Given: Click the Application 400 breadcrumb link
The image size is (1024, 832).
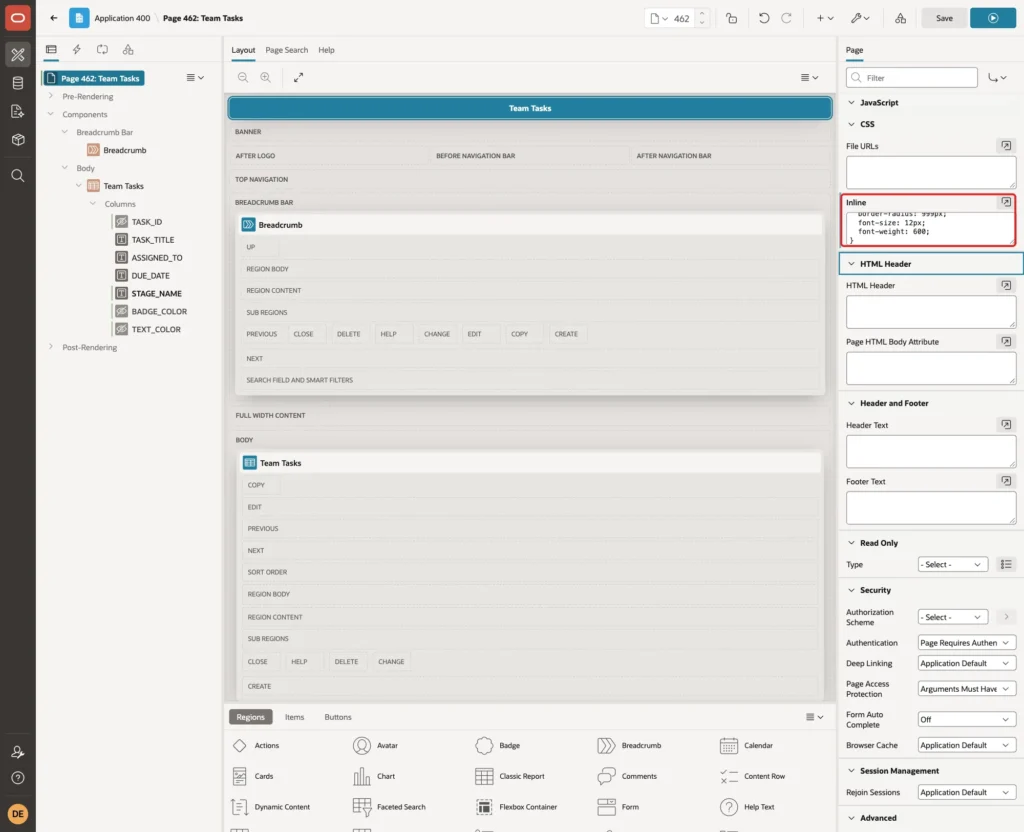Looking at the screenshot, I should coord(122,18).
